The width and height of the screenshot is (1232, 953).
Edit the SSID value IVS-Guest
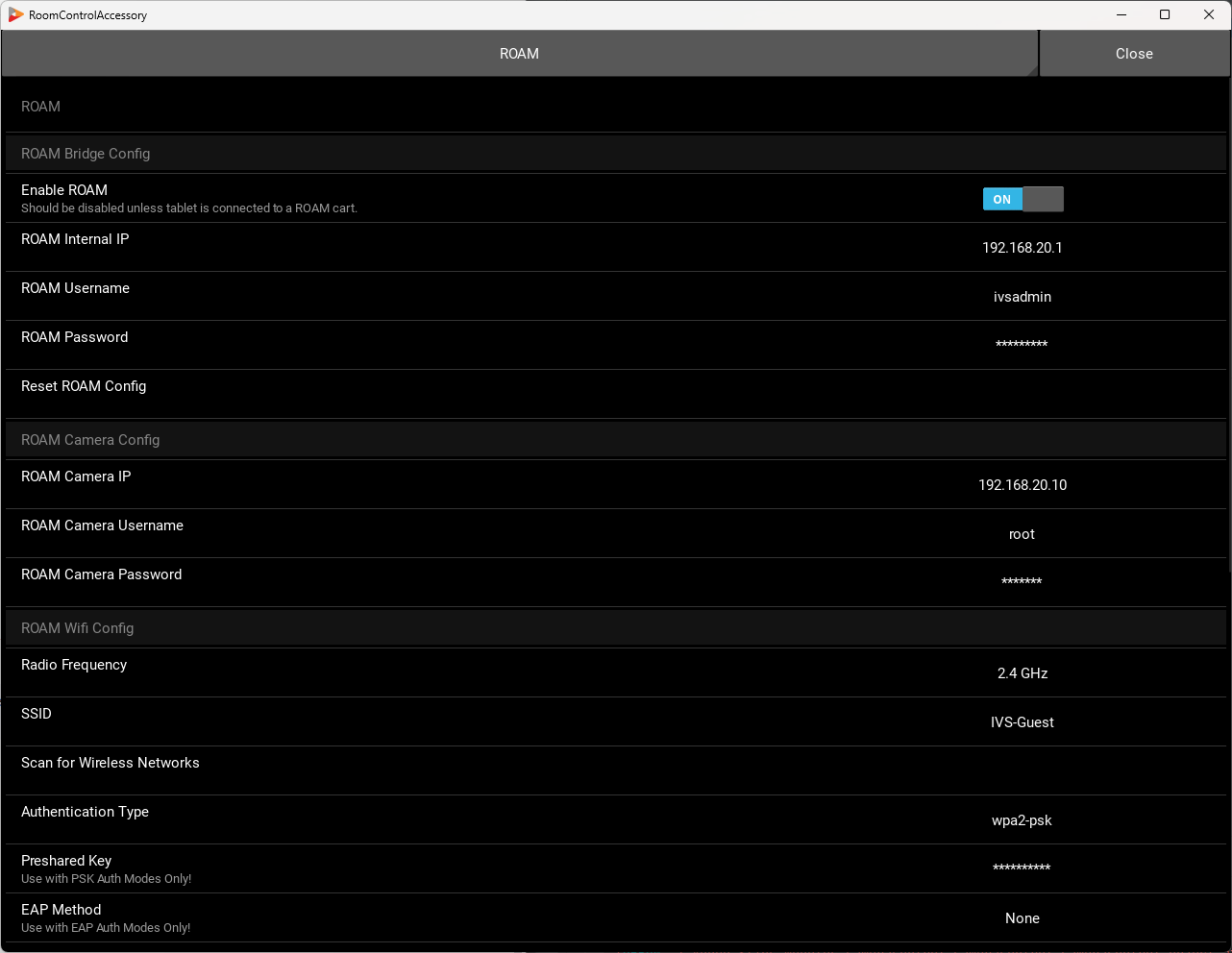click(x=1023, y=722)
